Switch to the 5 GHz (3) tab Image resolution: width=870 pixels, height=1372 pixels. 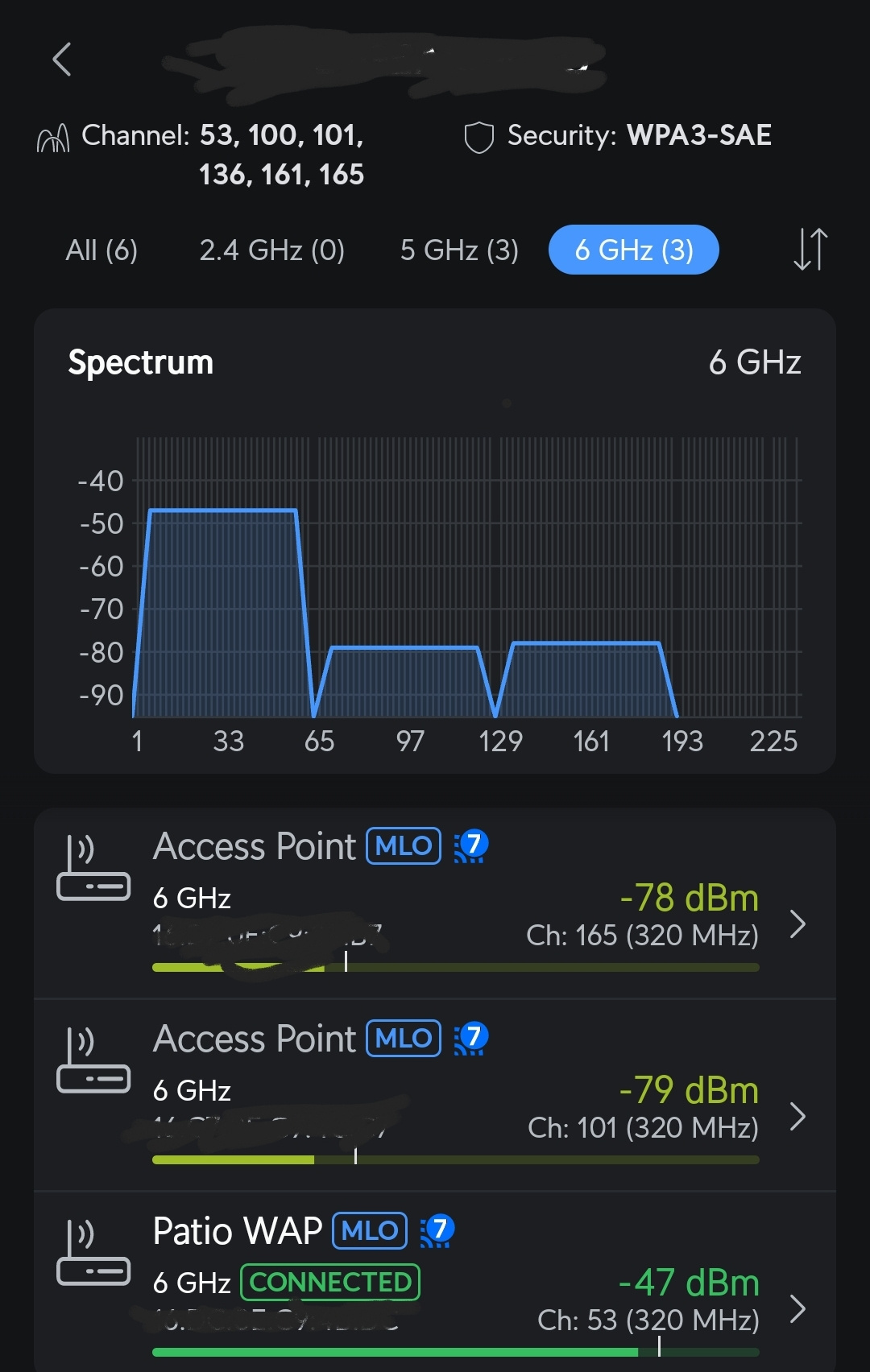click(x=459, y=250)
